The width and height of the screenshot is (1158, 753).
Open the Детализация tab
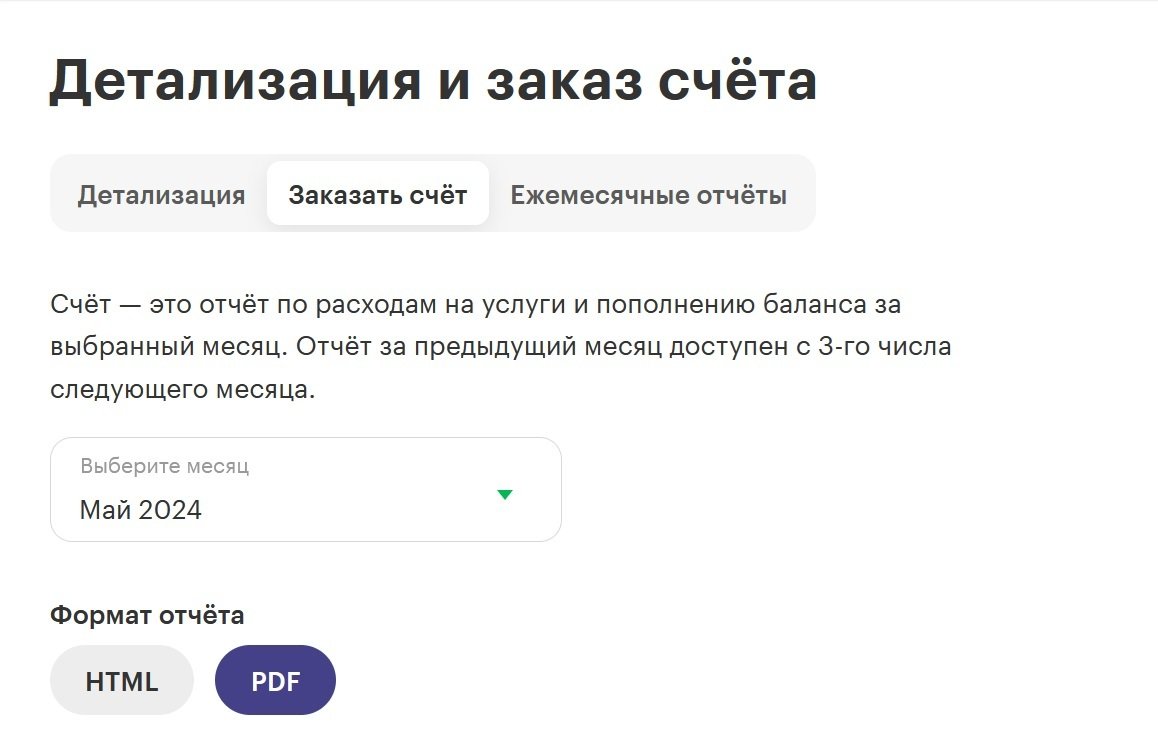pyautogui.click(x=161, y=195)
